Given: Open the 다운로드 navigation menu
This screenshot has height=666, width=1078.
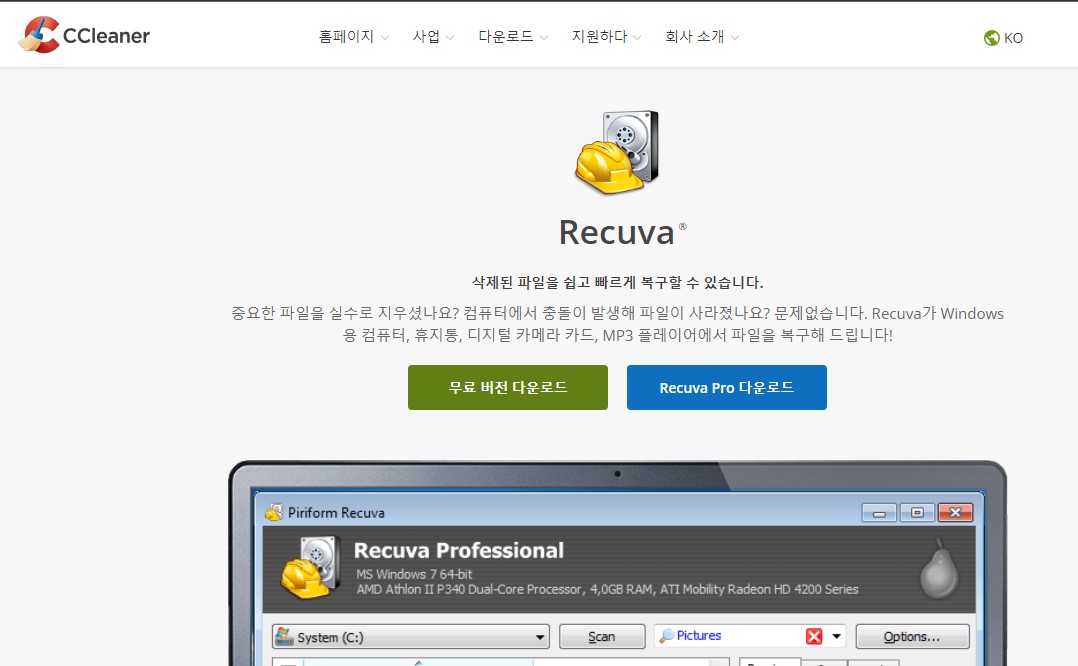Looking at the screenshot, I should pos(513,36).
